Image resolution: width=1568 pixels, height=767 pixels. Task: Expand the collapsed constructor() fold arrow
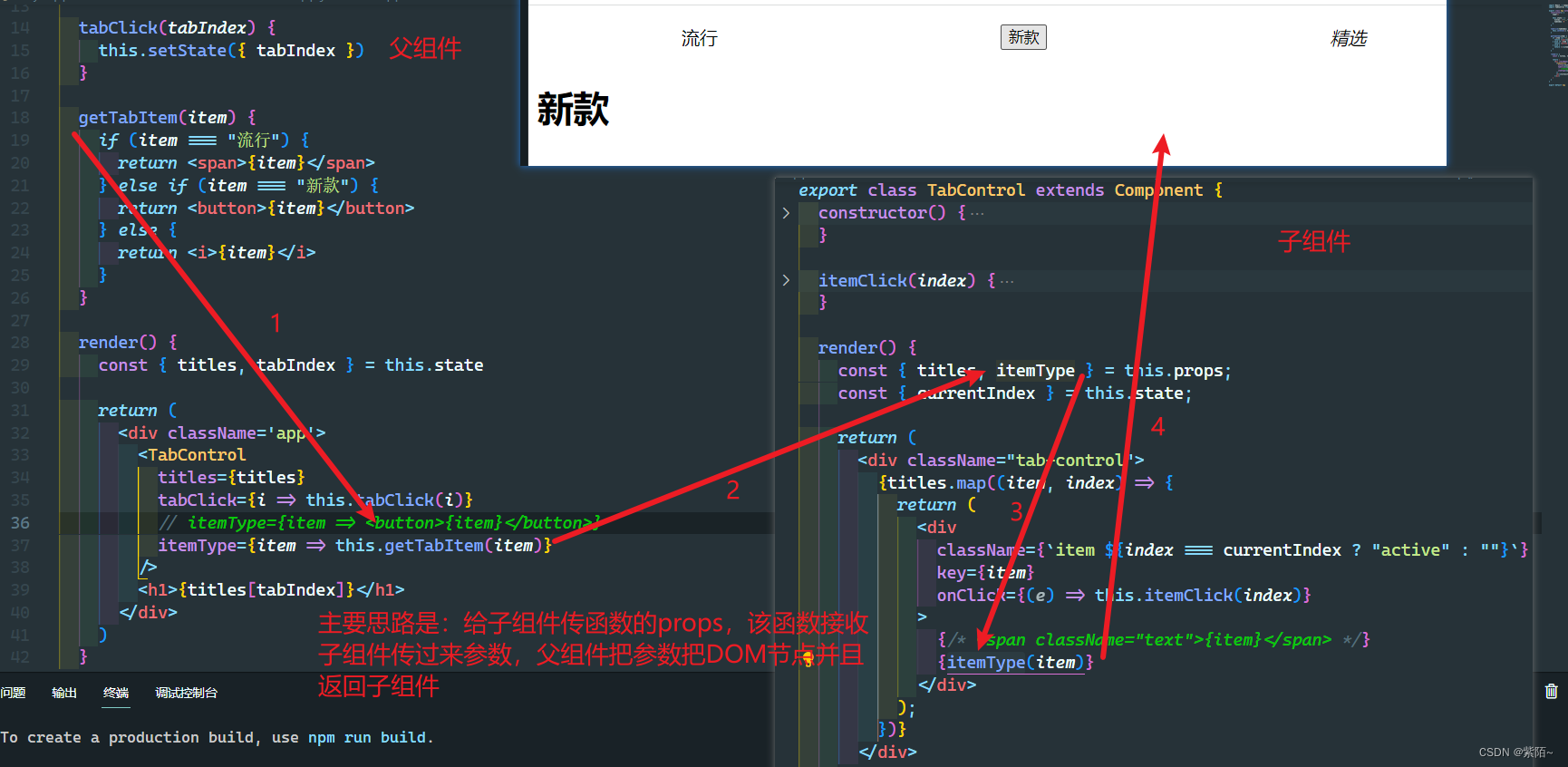click(786, 213)
